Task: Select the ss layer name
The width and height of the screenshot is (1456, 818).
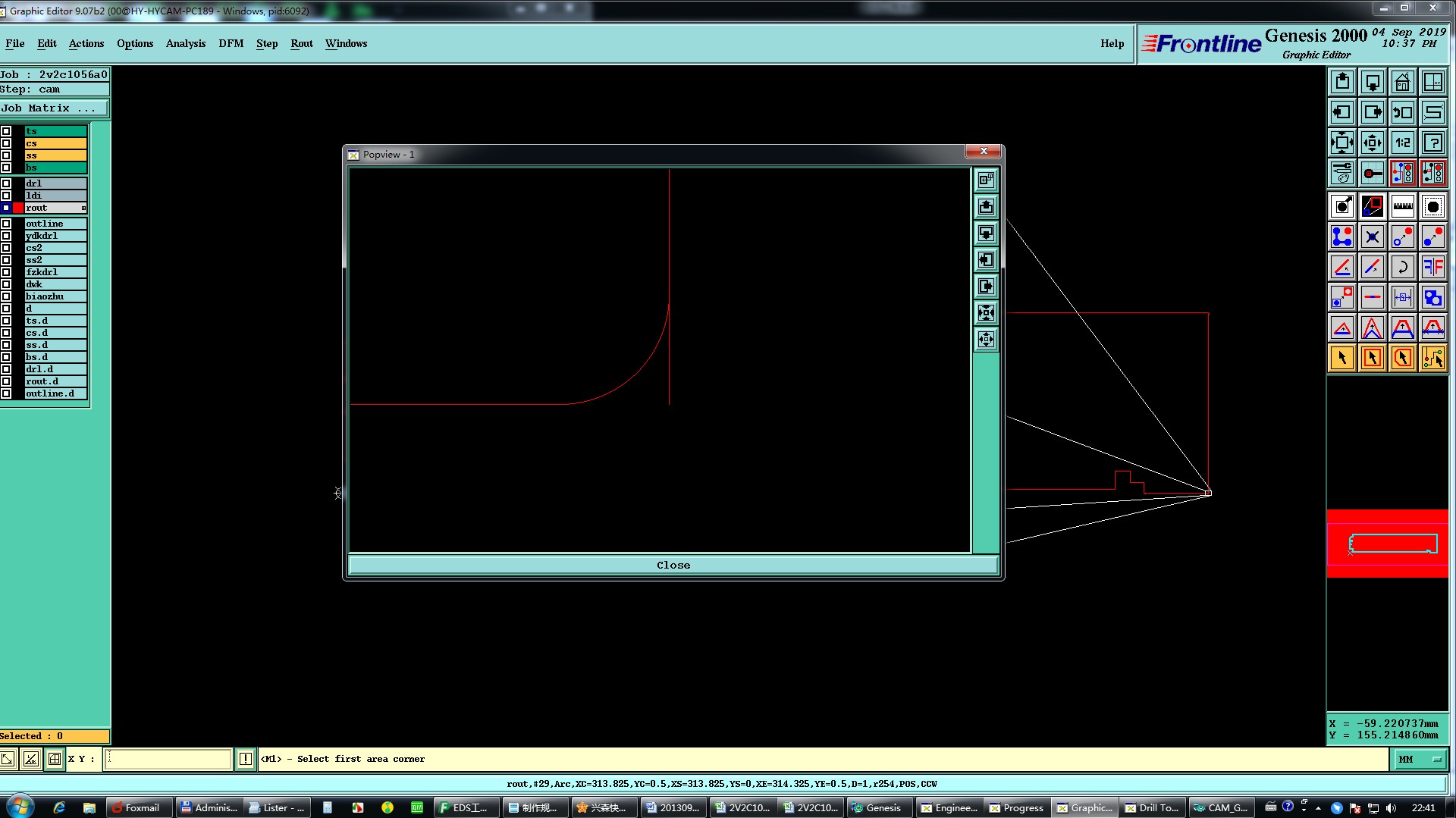Action: [x=55, y=155]
